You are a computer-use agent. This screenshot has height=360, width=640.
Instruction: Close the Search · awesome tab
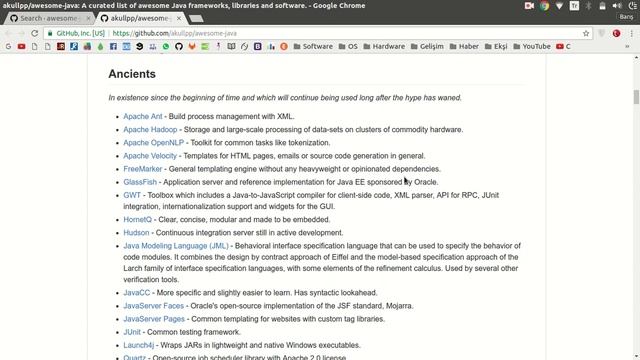(x=88, y=18)
